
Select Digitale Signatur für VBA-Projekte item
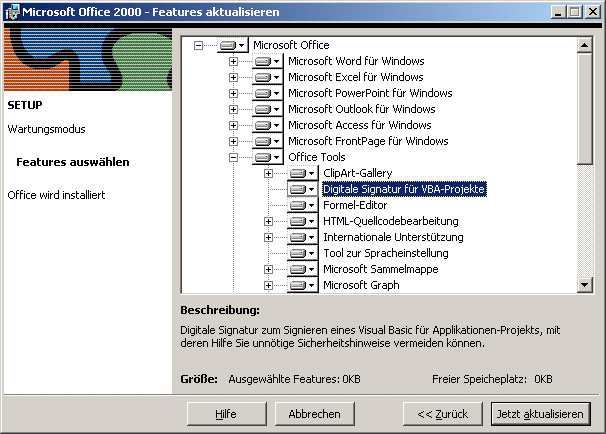(404, 189)
